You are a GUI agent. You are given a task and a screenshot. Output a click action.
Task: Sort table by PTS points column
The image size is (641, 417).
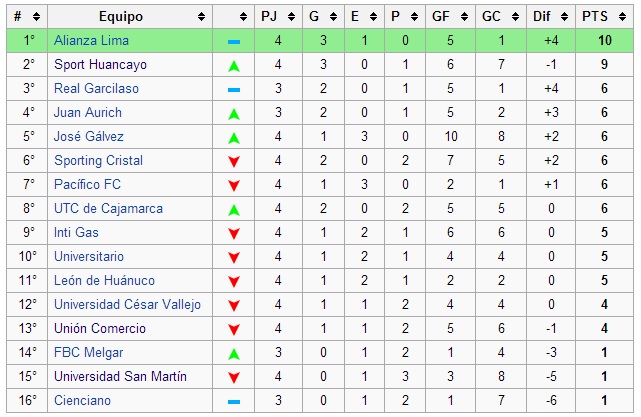(620, 17)
